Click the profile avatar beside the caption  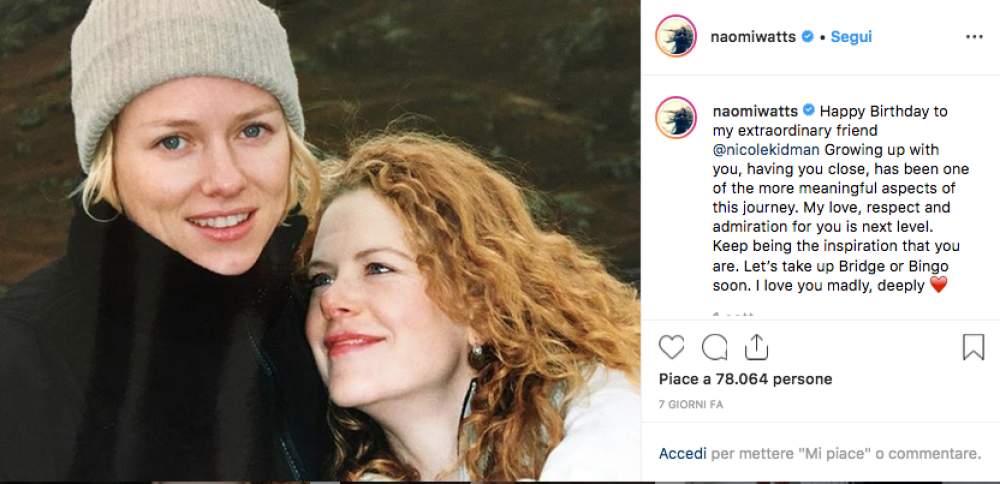point(676,118)
